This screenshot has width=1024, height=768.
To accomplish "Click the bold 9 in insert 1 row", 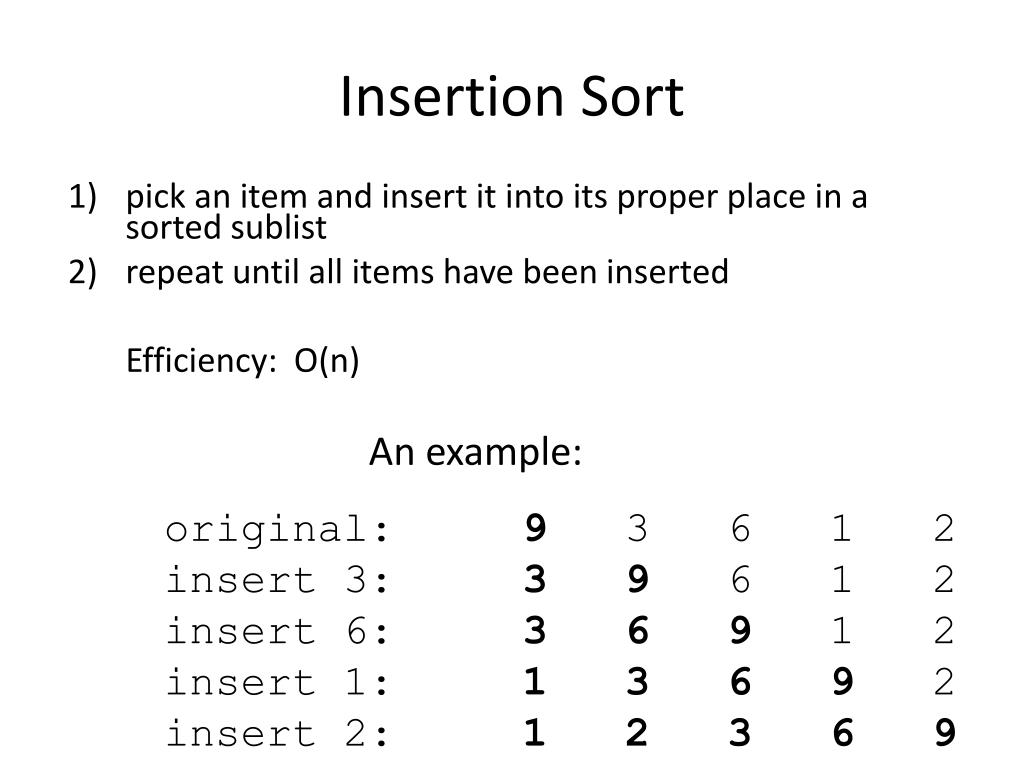I will point(842,682).
